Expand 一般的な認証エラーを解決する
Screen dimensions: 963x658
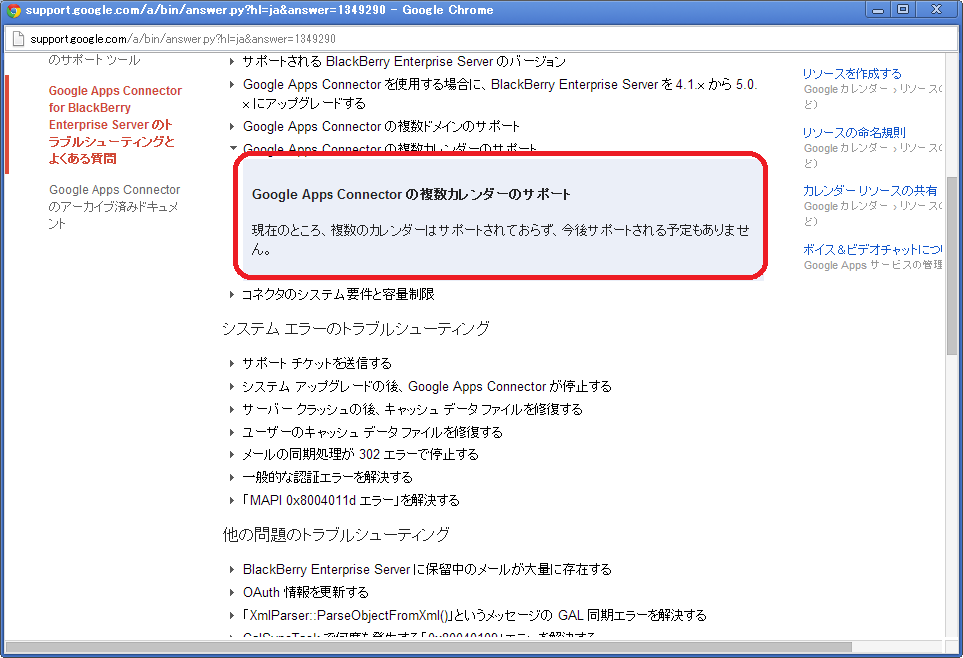pos(327,477)
